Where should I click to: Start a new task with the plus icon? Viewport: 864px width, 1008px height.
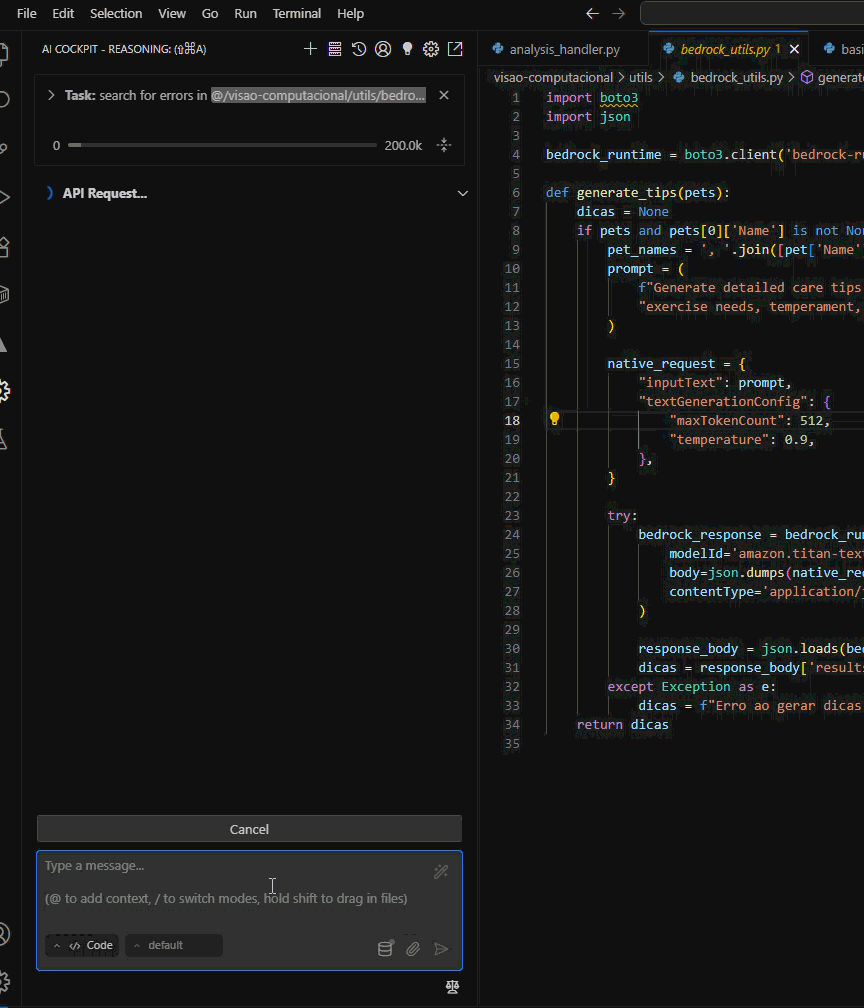click(x=310, y=48)
